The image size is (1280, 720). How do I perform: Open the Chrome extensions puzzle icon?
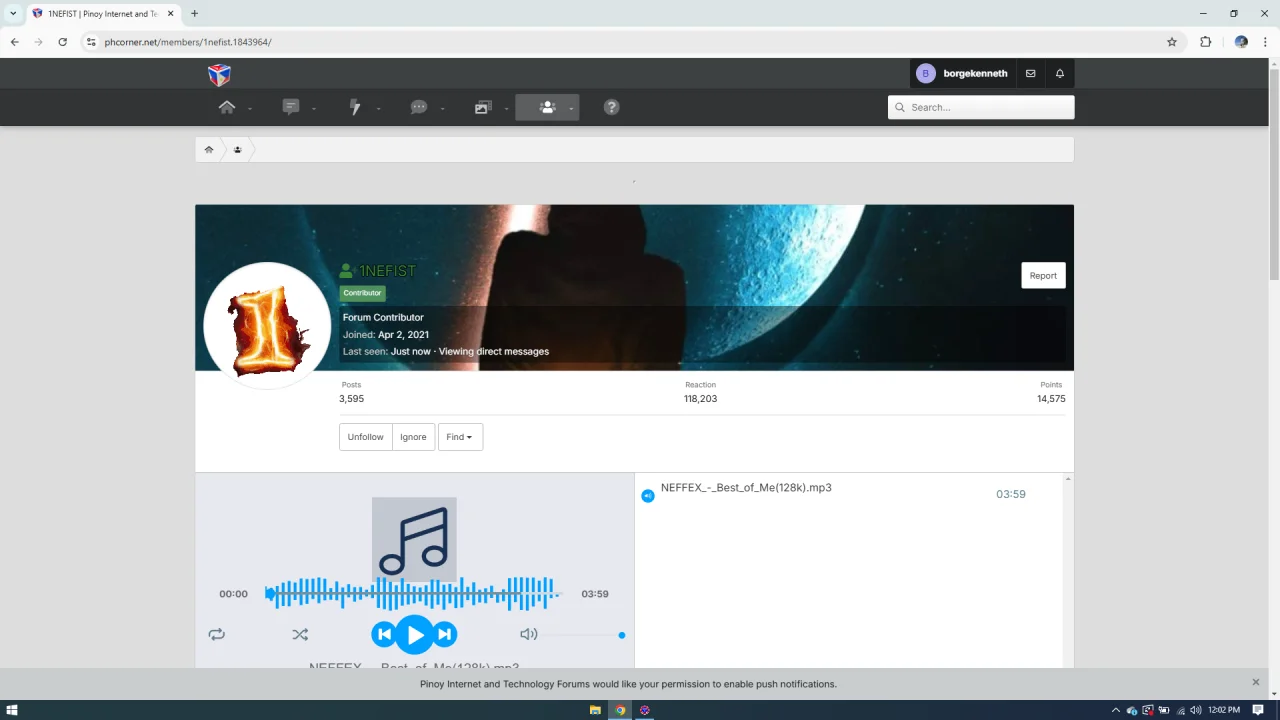coord(1205,42)
